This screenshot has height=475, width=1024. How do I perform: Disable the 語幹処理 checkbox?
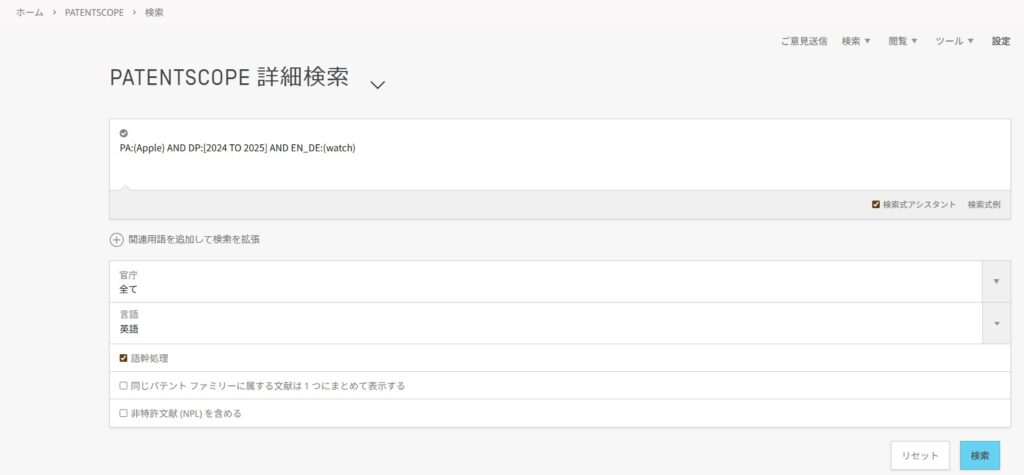coord(124,358)
